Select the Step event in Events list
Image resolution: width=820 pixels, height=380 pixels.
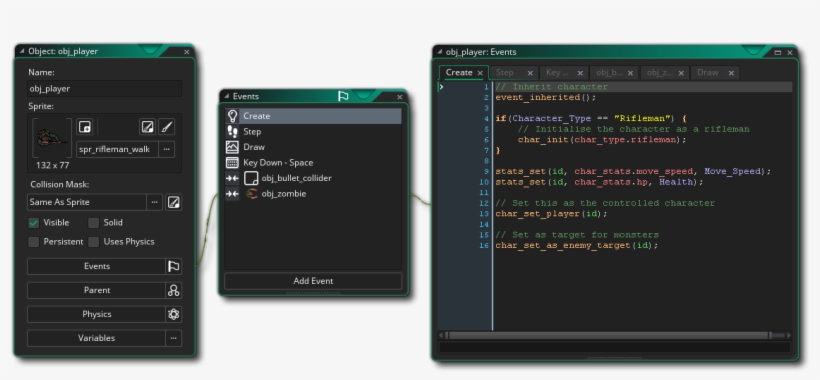(x=313, y=132)
